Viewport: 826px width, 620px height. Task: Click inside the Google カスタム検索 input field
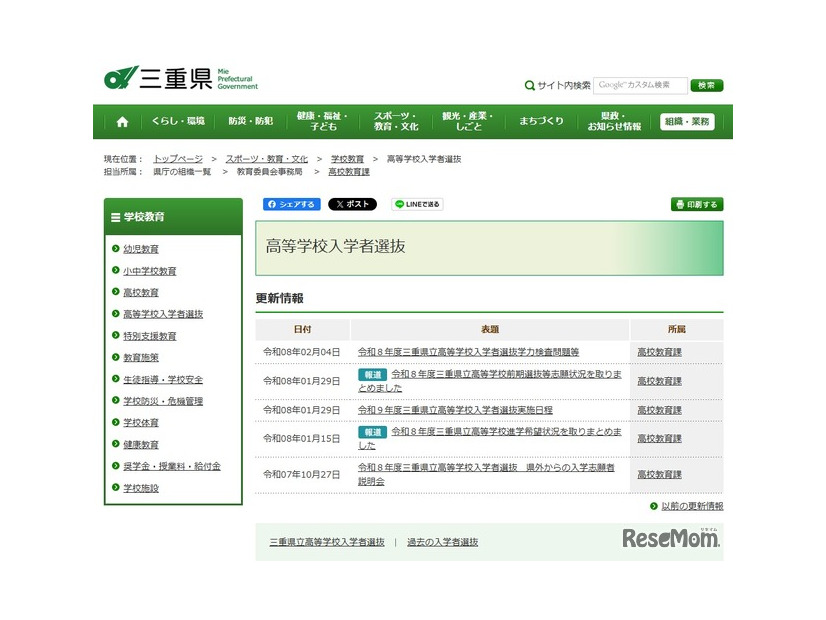click(635, 85)
